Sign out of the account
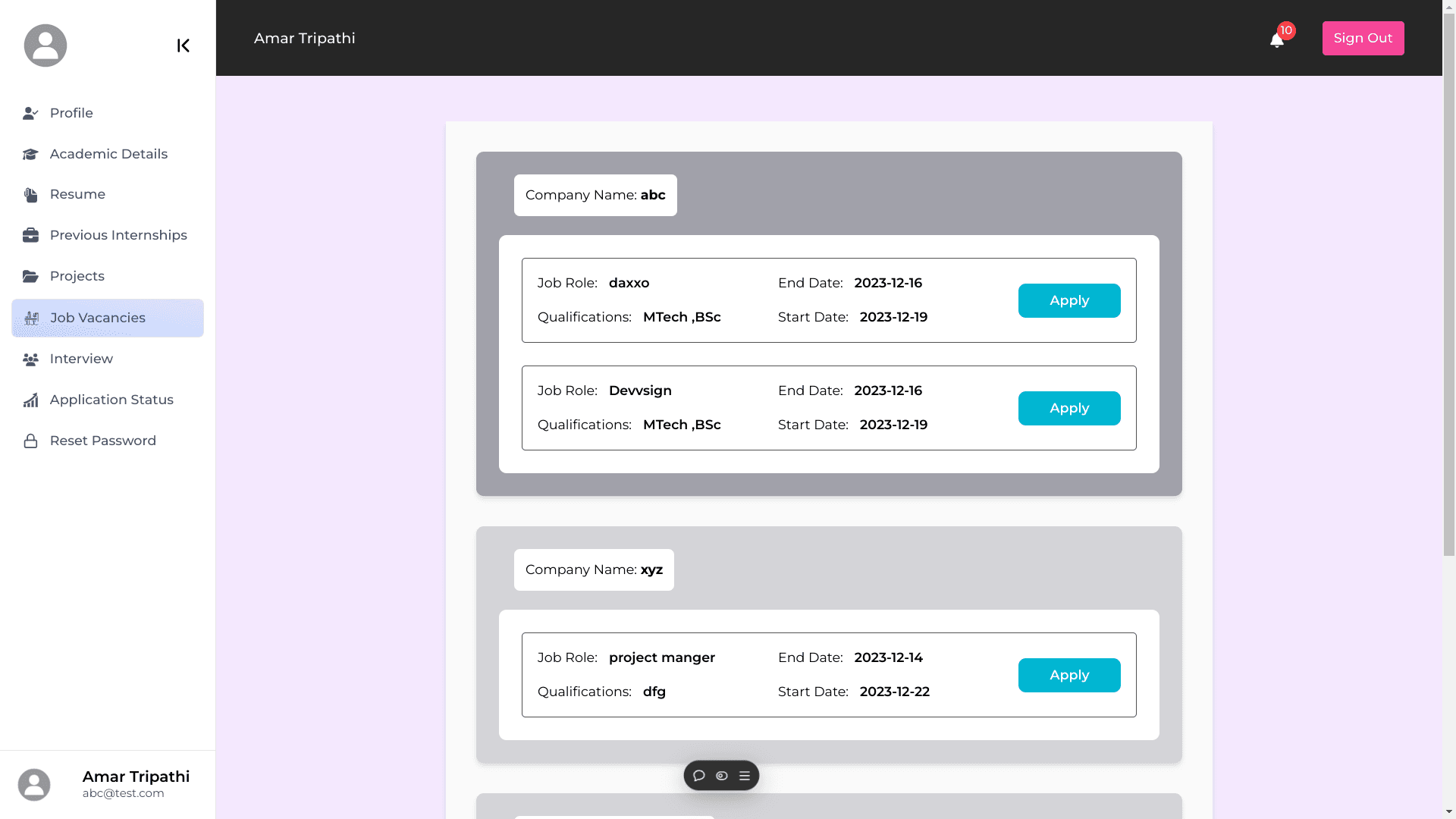Image resolution: width=1456 pixels, height=819 pixels. (1363, 38)
